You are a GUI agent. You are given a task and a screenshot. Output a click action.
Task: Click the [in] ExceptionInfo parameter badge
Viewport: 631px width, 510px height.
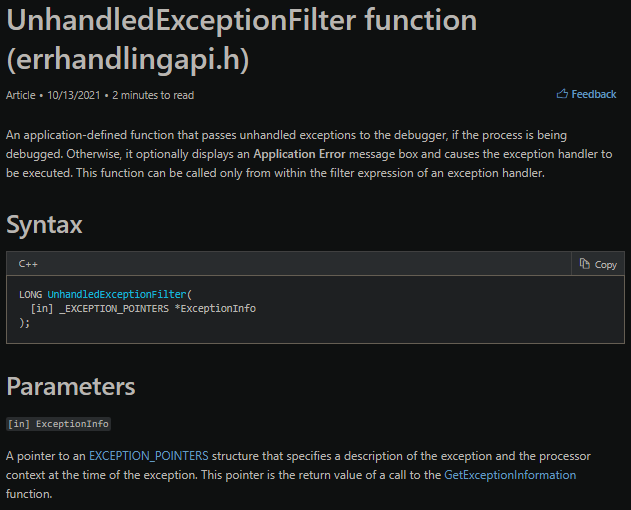click(58, 424)
